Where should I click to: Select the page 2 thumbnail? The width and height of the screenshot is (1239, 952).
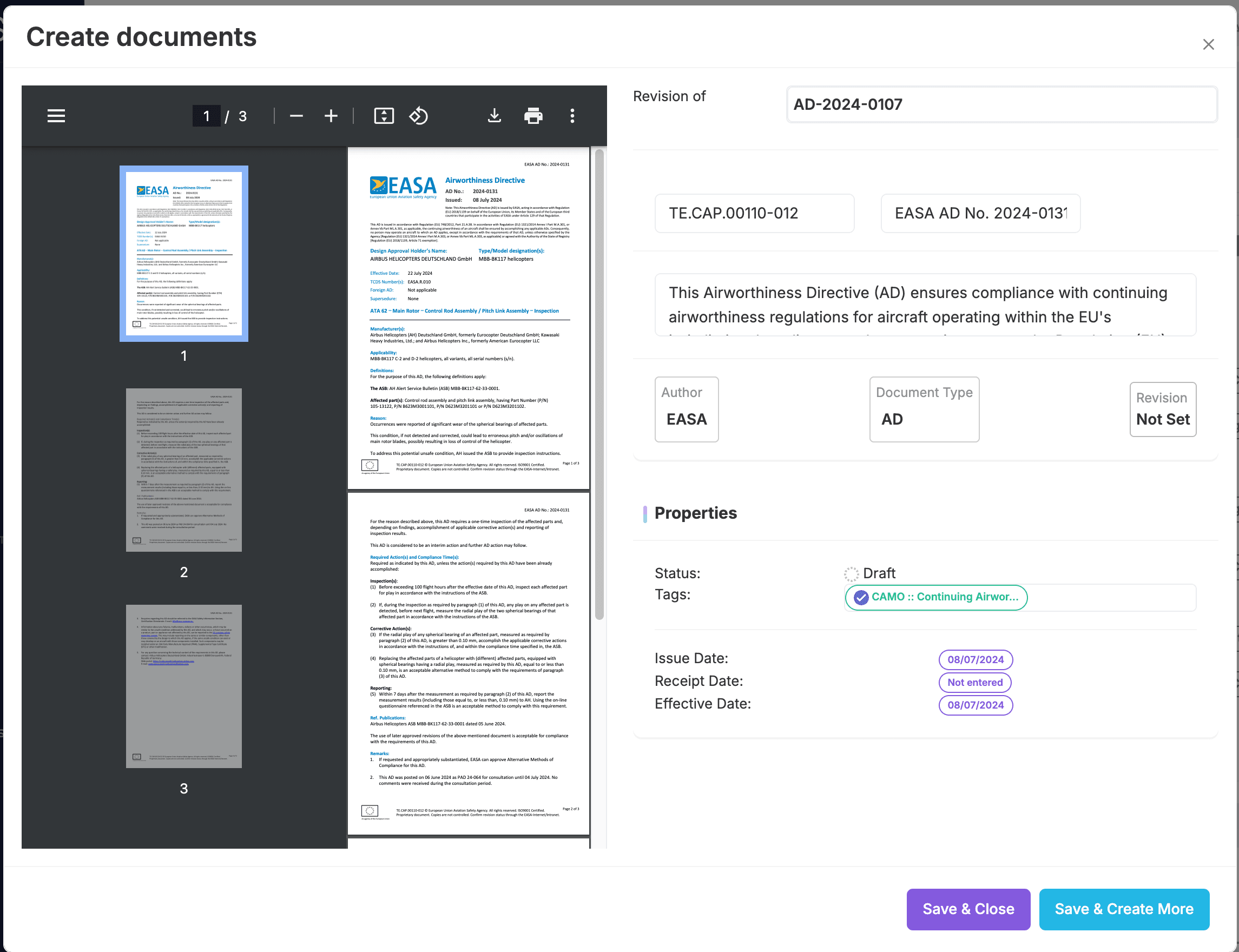point(183,470)
